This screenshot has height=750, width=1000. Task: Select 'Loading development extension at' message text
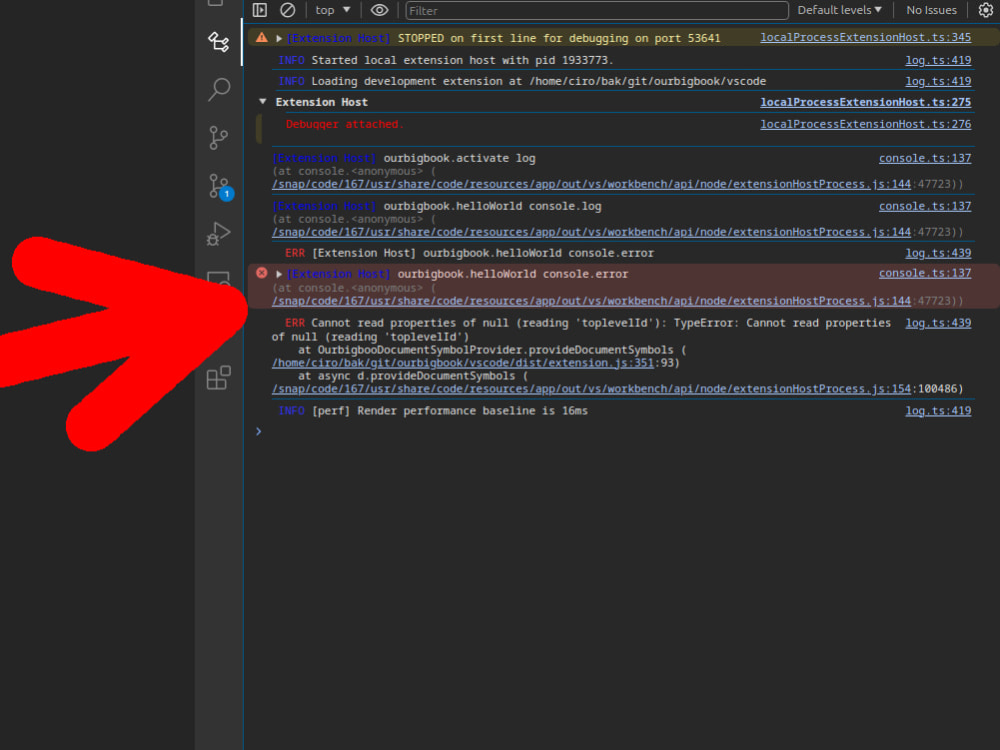point(416,81)
